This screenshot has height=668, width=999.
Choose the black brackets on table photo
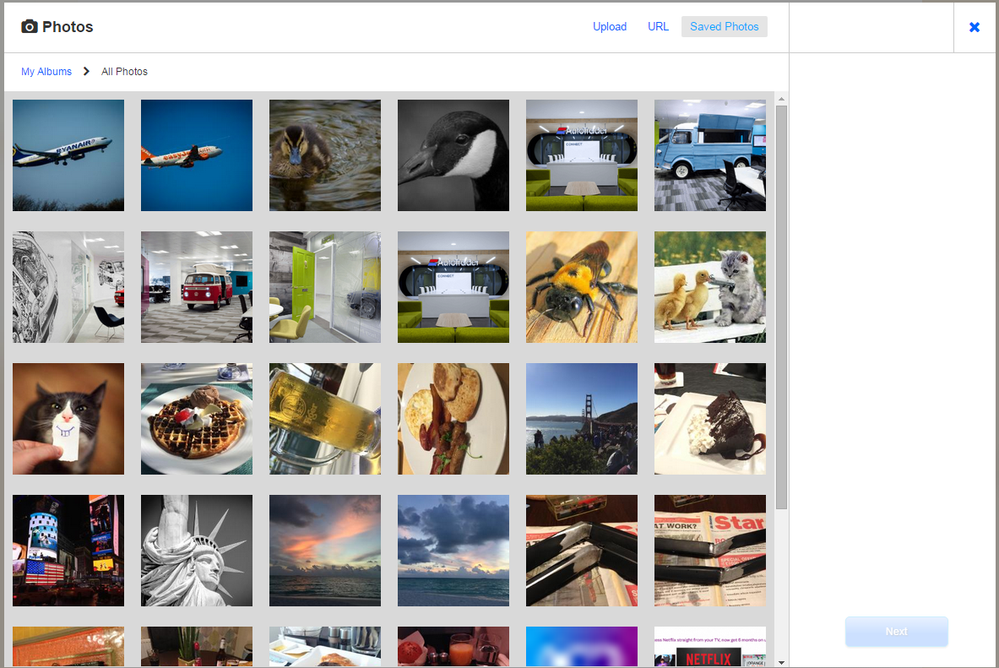582,551
